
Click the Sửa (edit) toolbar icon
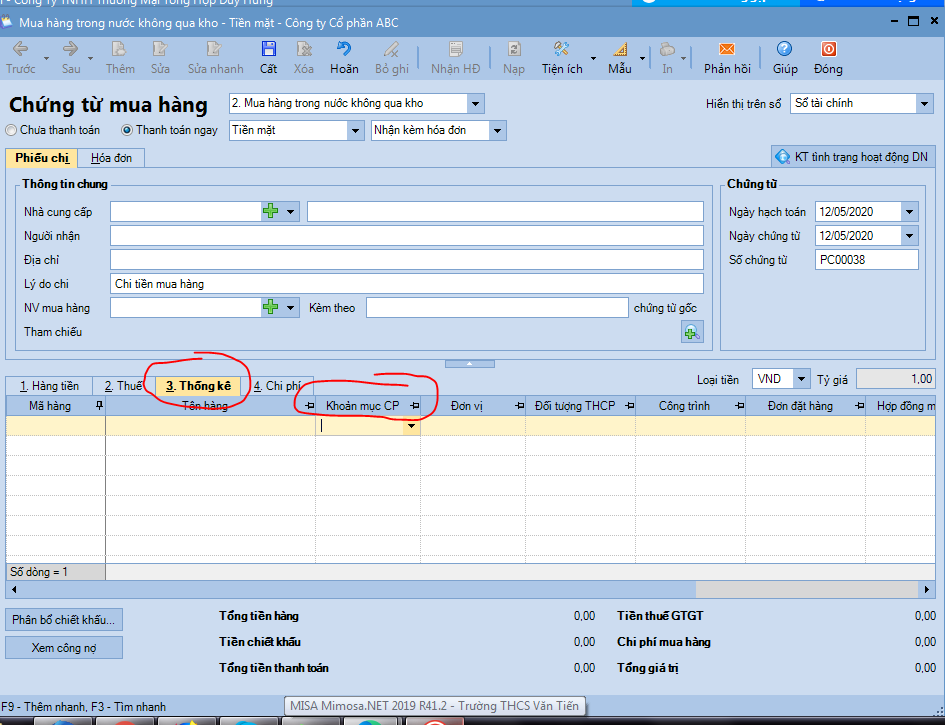(x=160, y=58)
